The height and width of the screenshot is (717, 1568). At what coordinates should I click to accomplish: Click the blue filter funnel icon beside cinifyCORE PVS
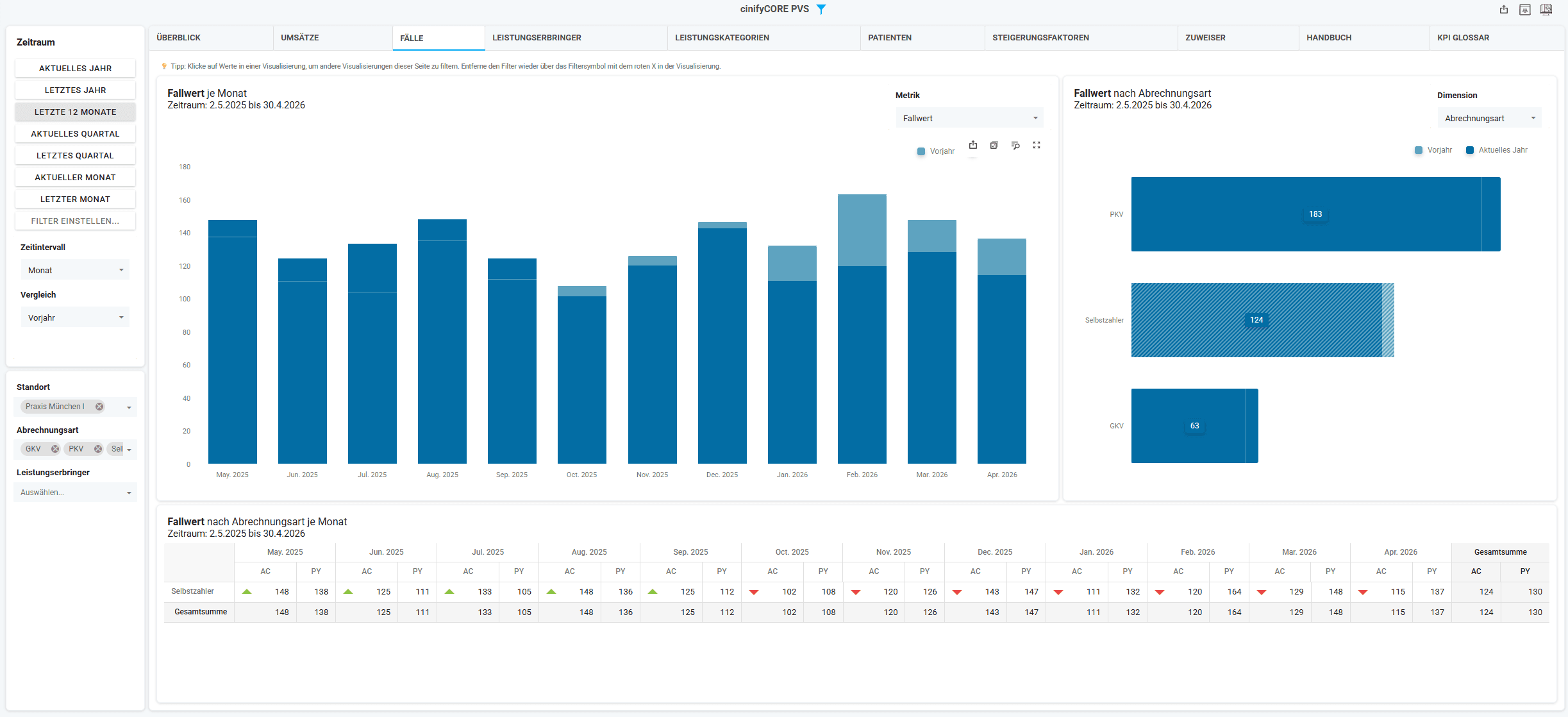pyautogui.click(x=821, y=10)
